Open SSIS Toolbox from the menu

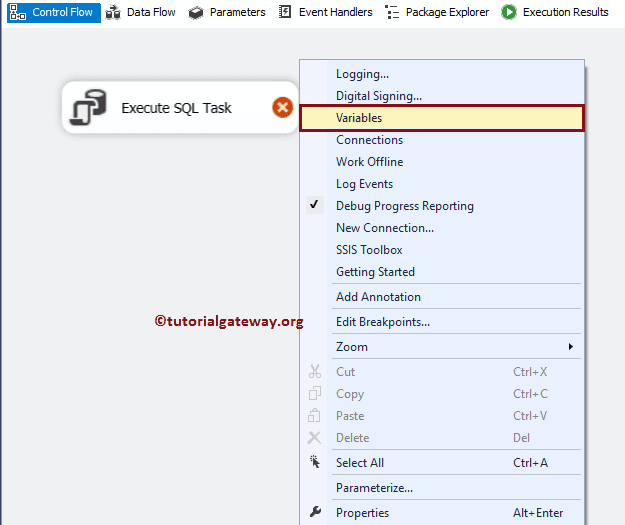[x=369, y=250]
